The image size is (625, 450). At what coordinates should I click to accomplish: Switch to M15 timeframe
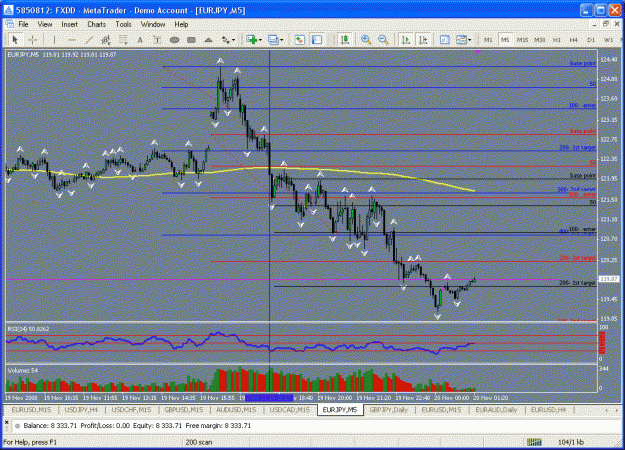(522, 39)
